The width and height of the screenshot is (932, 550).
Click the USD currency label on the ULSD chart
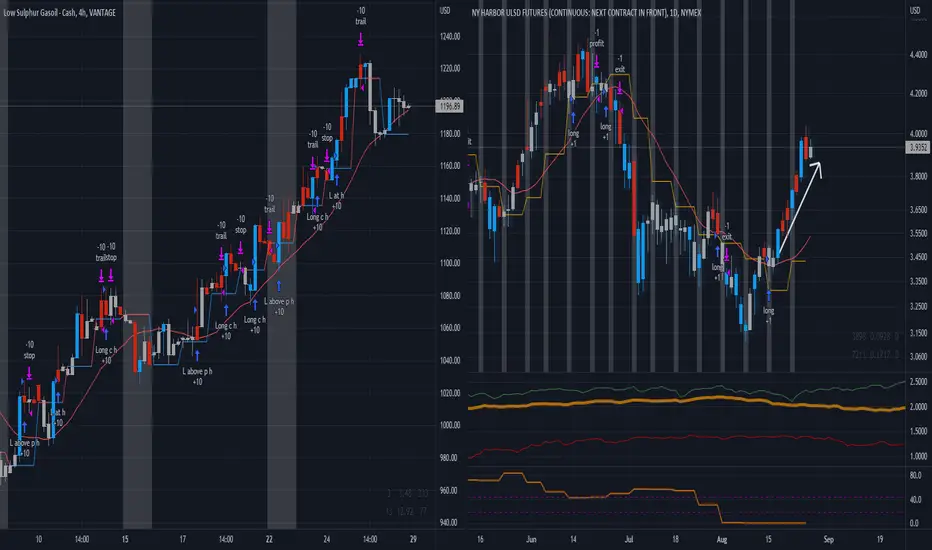pos(915,11)
